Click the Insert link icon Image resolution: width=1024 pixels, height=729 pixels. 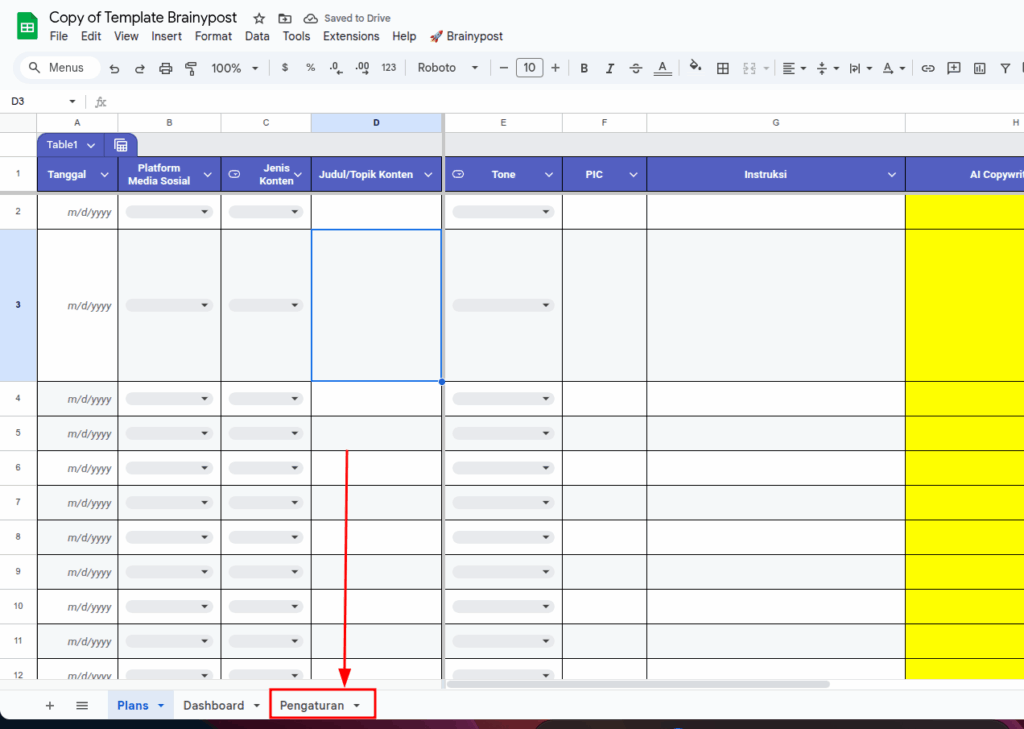(928, 68)
